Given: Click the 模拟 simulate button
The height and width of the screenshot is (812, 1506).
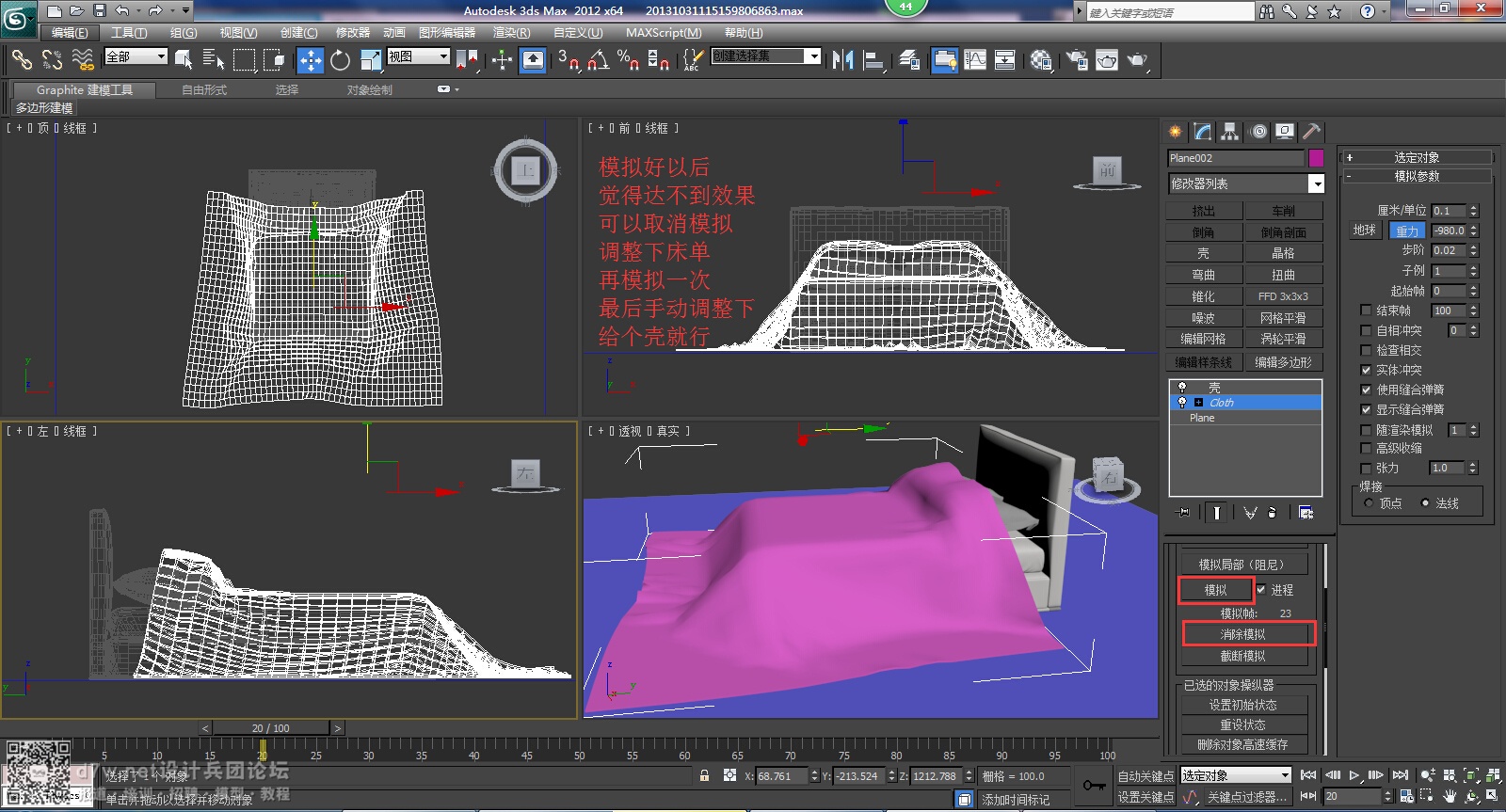Looking at the screenshot, I should 1215,590.
